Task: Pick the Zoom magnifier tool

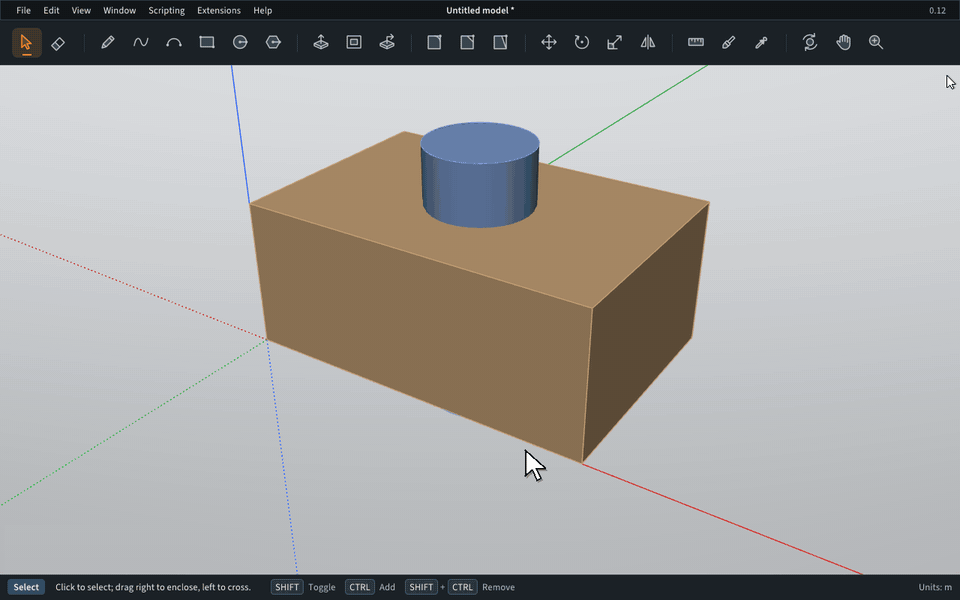Action: coord(876,42)
